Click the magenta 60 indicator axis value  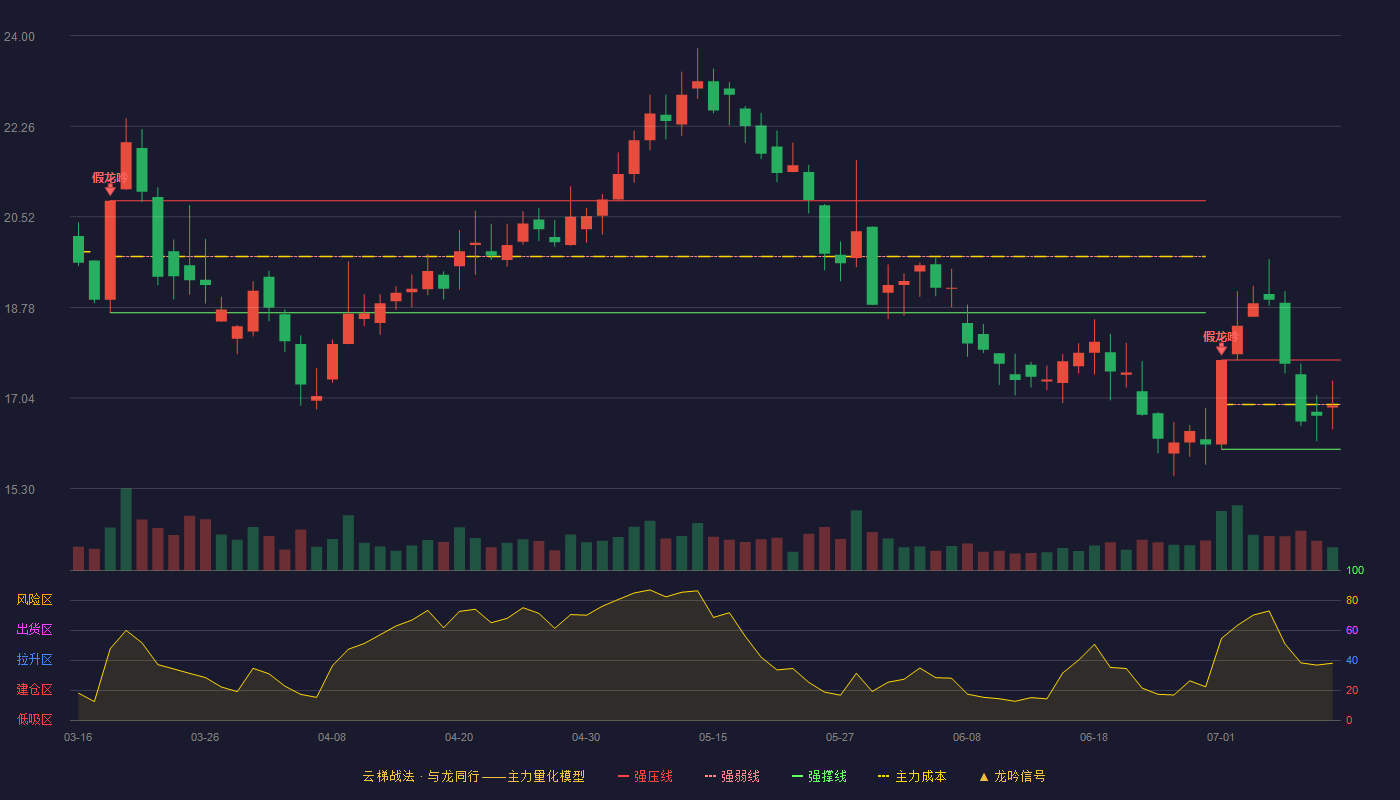[1352, 631]
